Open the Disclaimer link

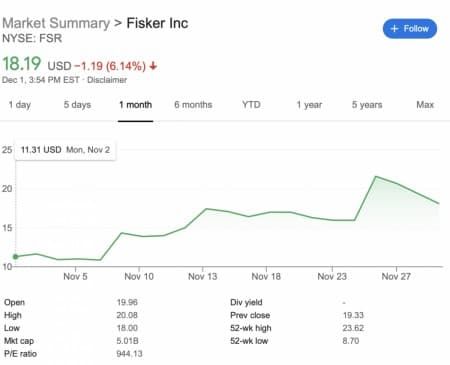(x=107, y=80)
